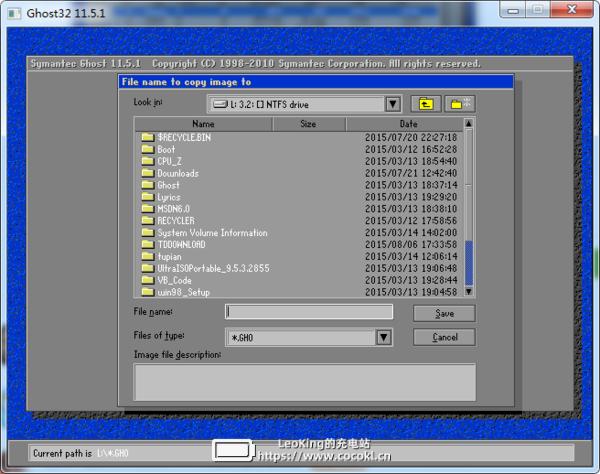
Task: Click the Save button
Action: click(444, 314)
